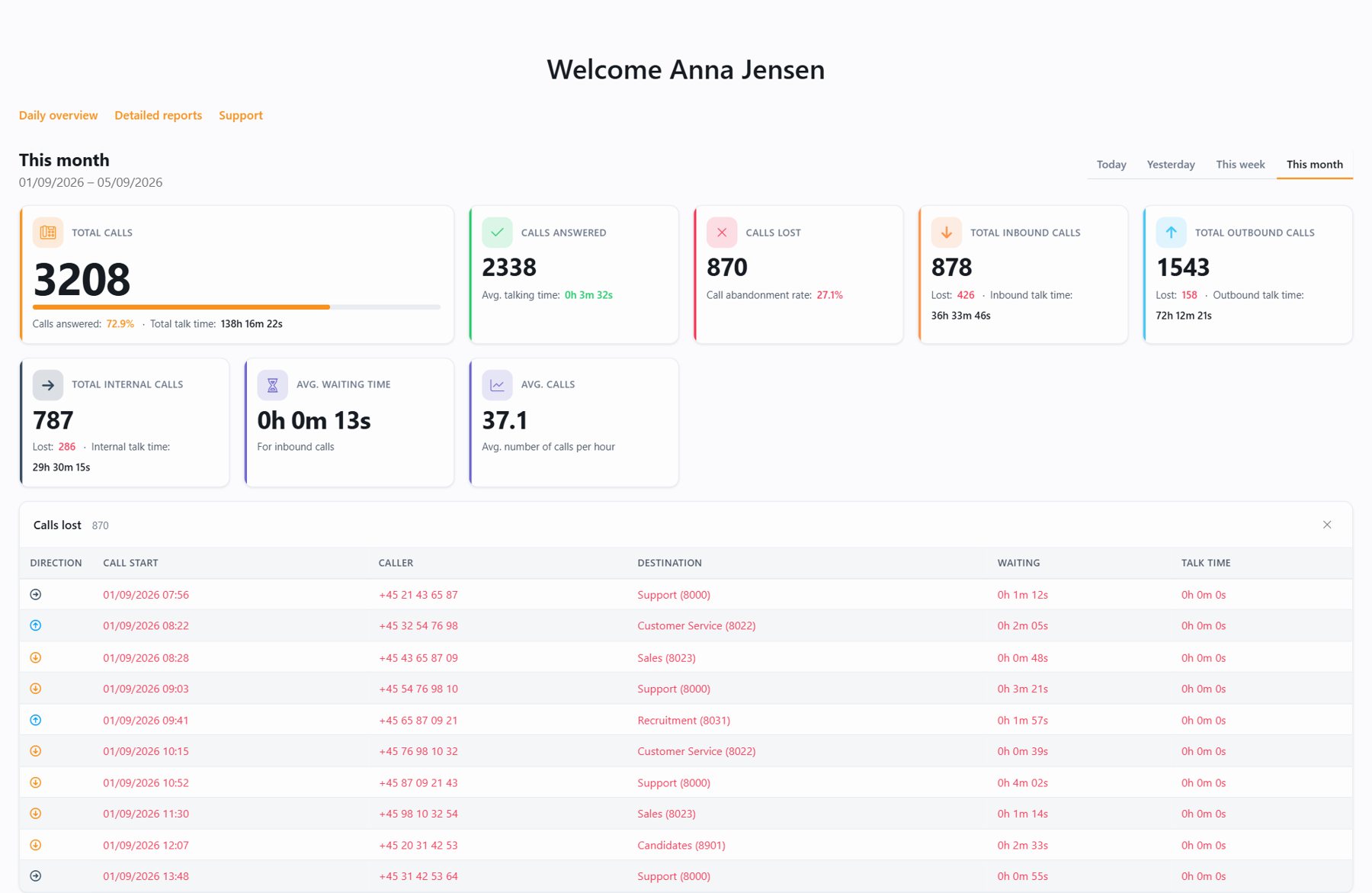
Task: Switch to the This week tab
Action: tap(1240, 165)
